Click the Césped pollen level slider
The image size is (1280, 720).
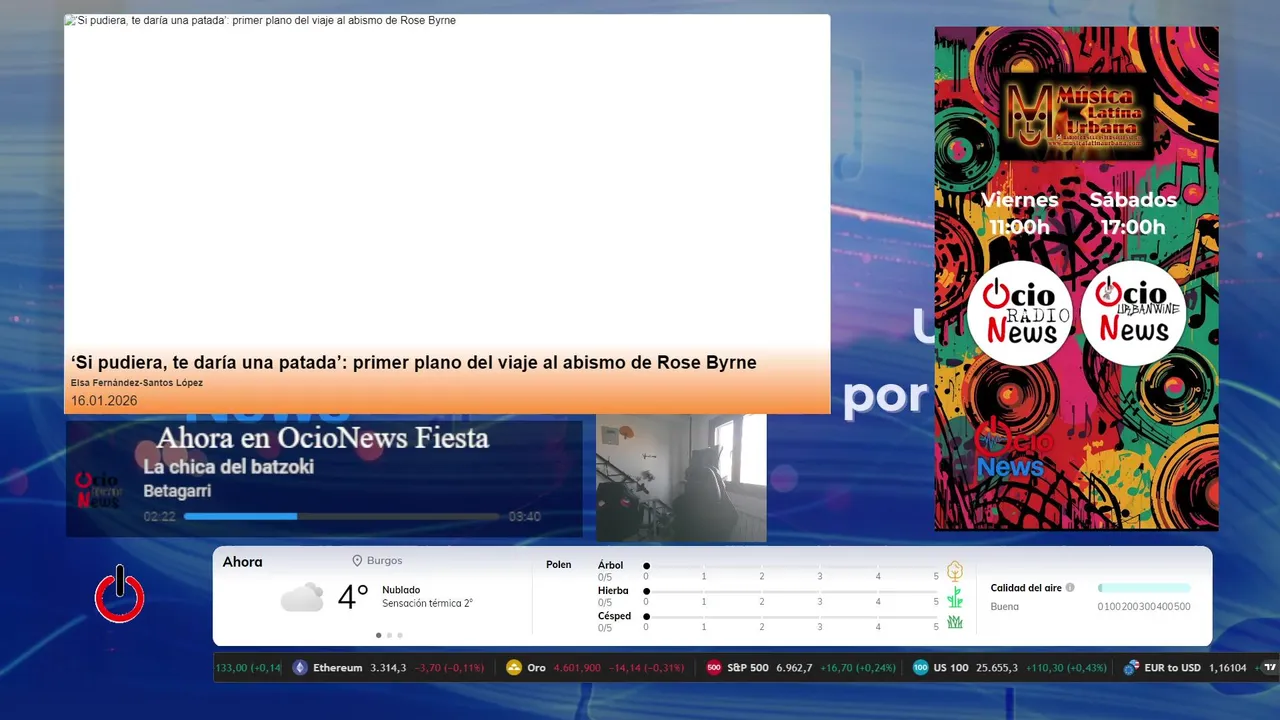click(791, 617)
